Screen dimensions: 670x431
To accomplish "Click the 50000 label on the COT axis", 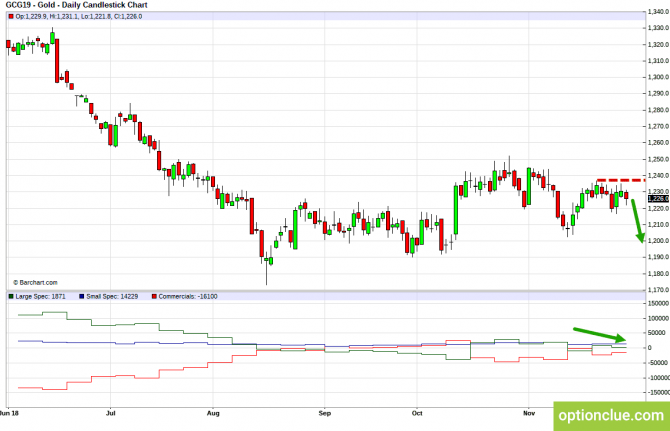I will (658, 333).
